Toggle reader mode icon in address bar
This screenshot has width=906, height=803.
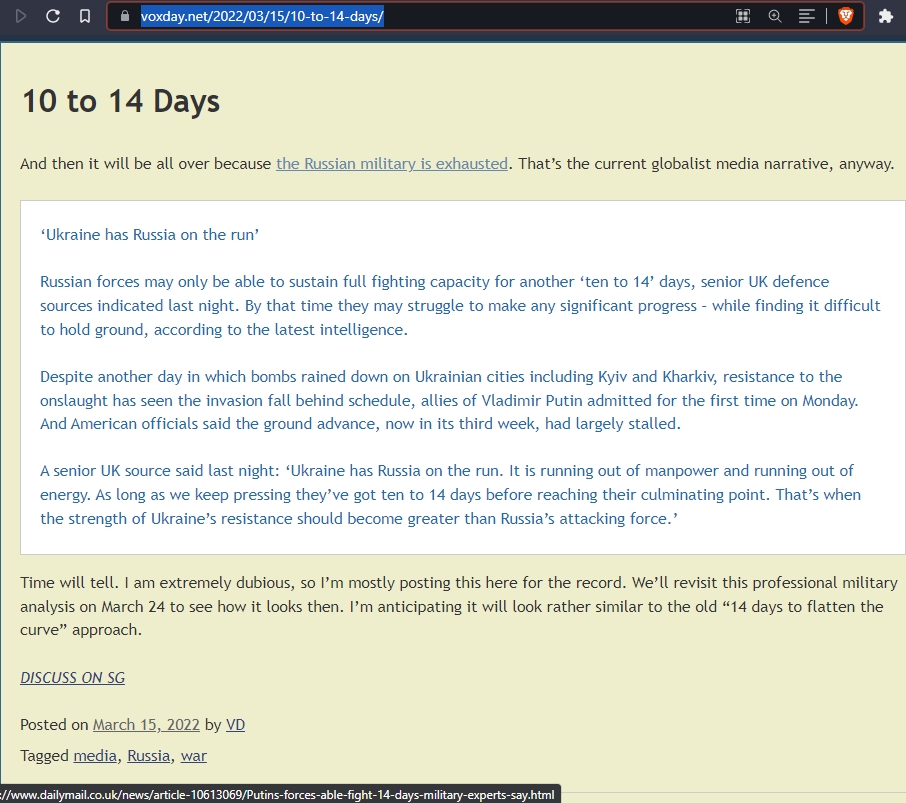click(807, 16)
